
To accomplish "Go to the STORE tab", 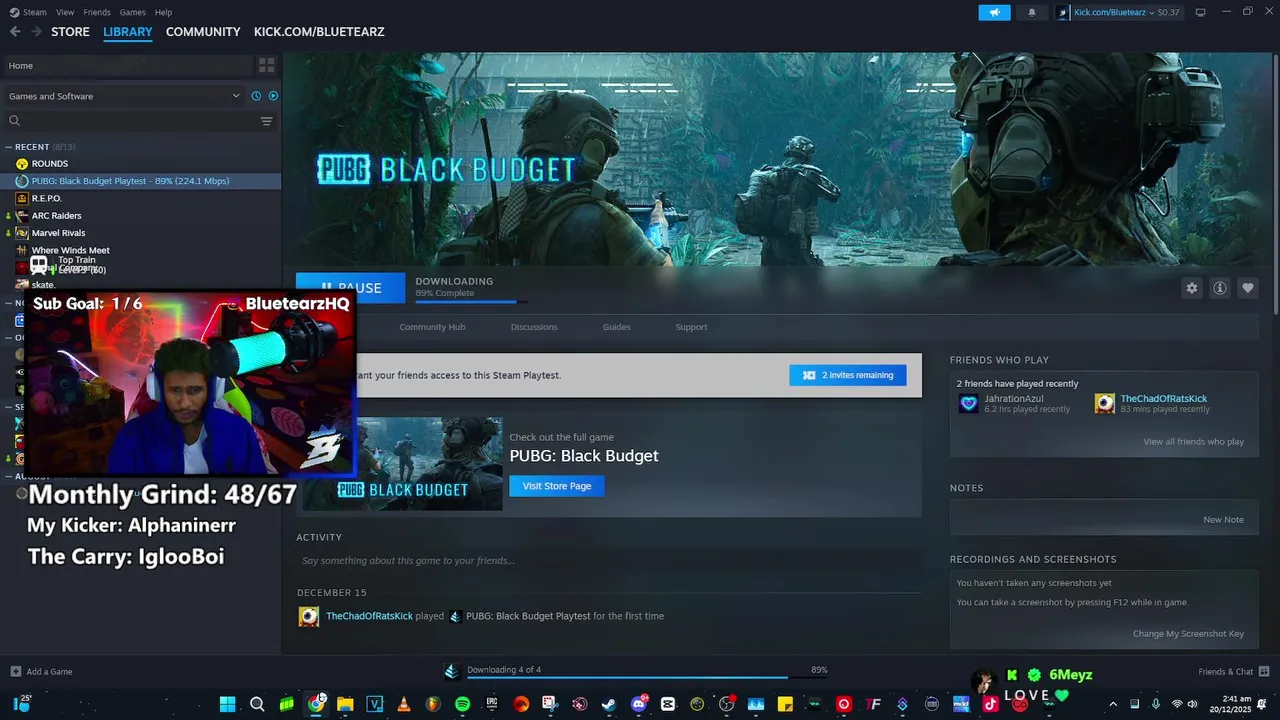I will 70,32.
